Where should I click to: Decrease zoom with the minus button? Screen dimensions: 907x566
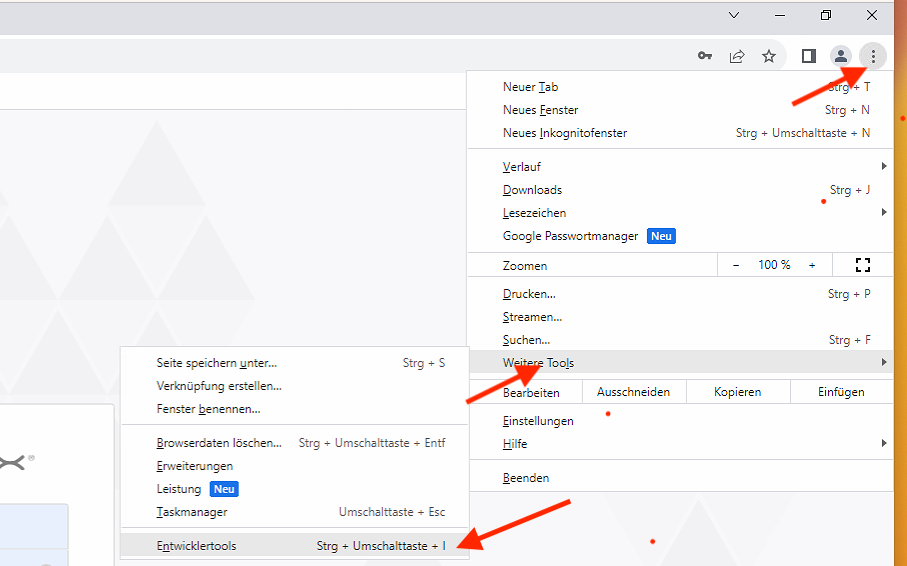(x=736, y=265)
